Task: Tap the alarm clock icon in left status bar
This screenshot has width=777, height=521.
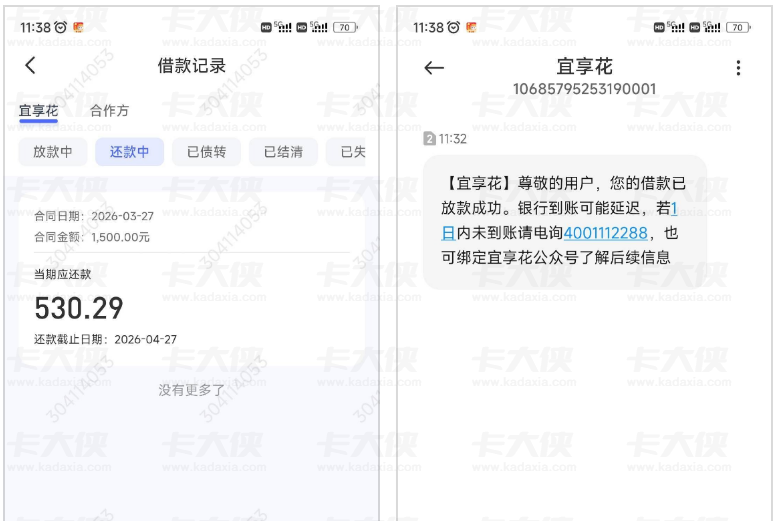Action: 60,27
